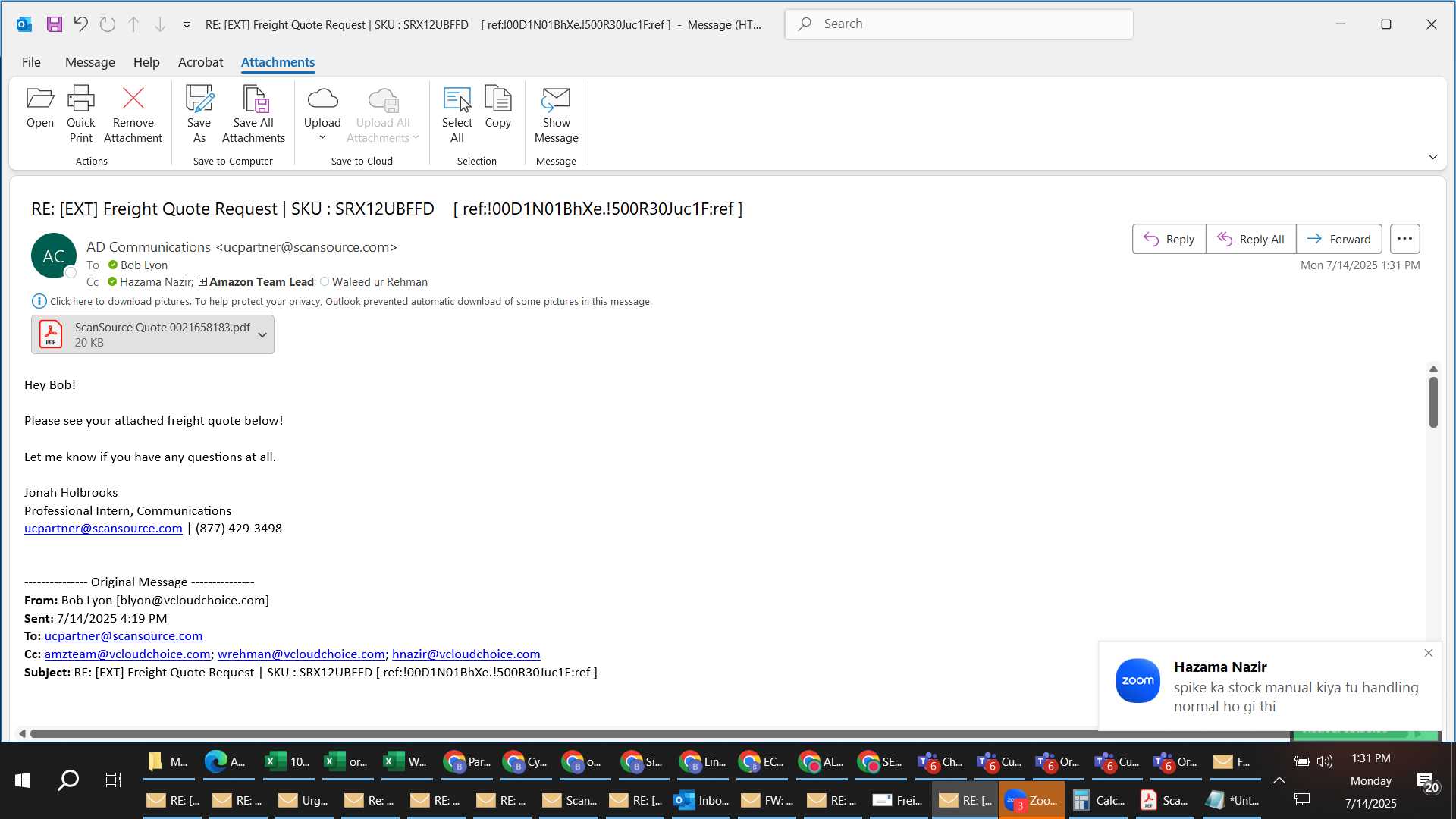The width and height of the screenshot is (1456, 819).
Task: Click the vertical scrollbar thumb
Action: [x=1433, y=402]
